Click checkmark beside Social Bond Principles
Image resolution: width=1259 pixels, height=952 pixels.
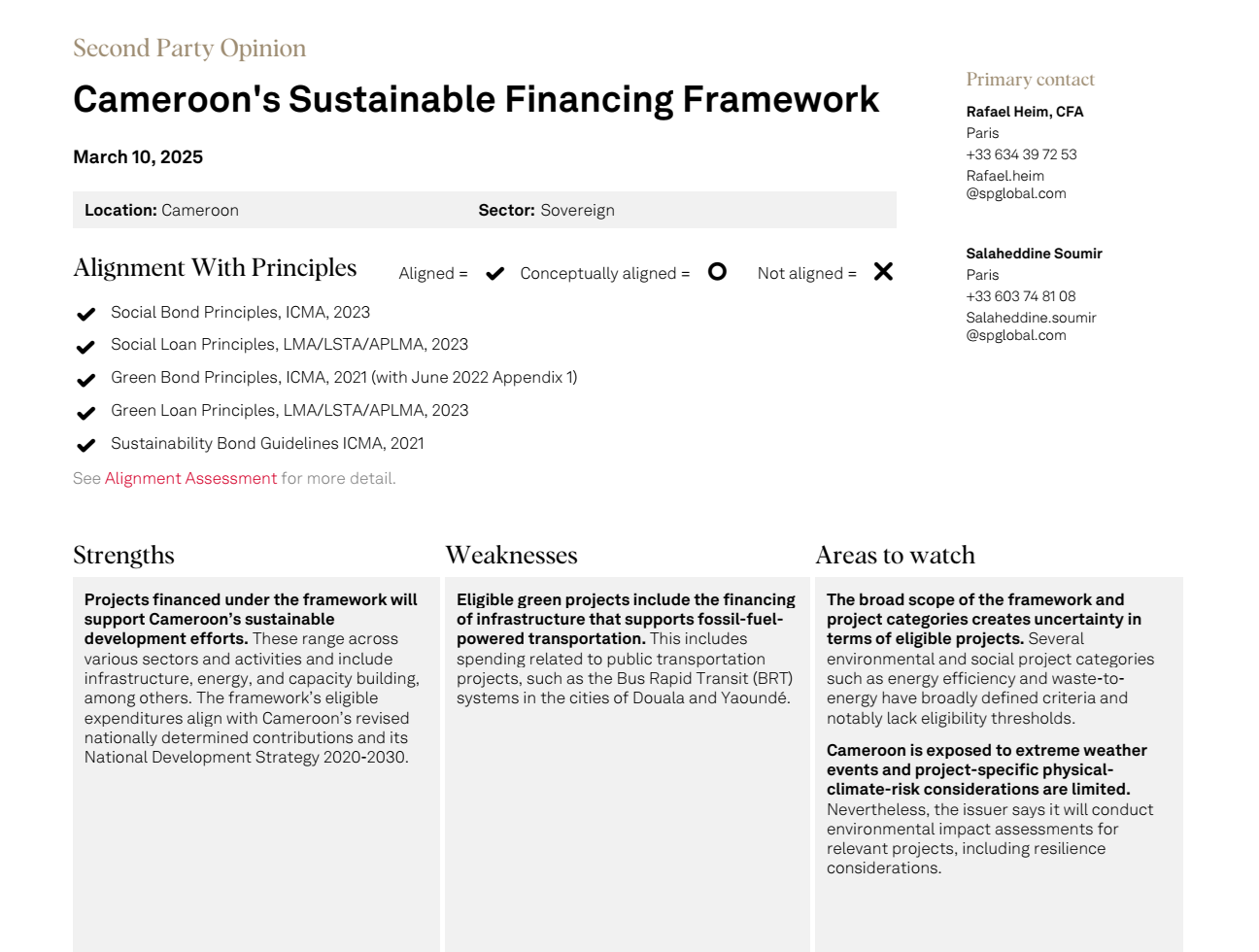click(x=85, y=314)
